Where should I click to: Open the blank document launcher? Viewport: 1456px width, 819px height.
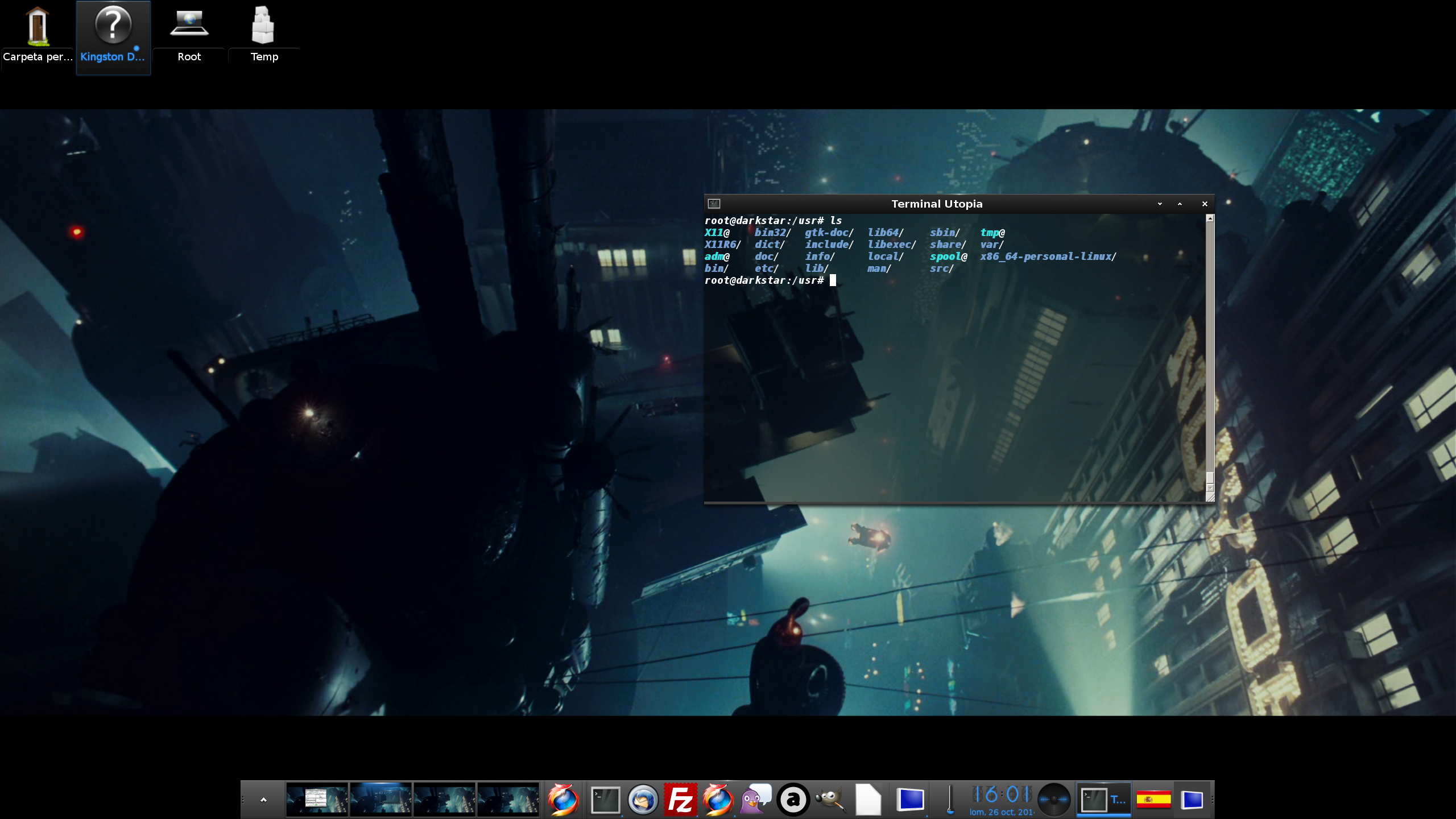coord(868,800)
